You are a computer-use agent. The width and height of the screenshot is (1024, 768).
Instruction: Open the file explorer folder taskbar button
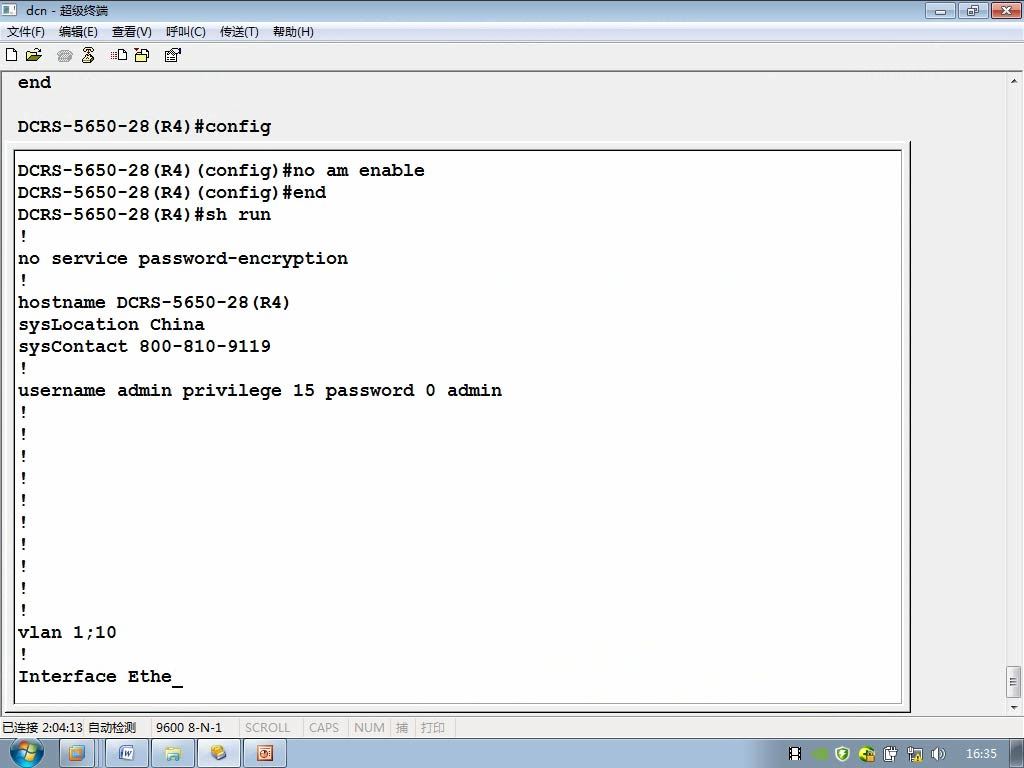pyautogui.click(x=172, y=753)
